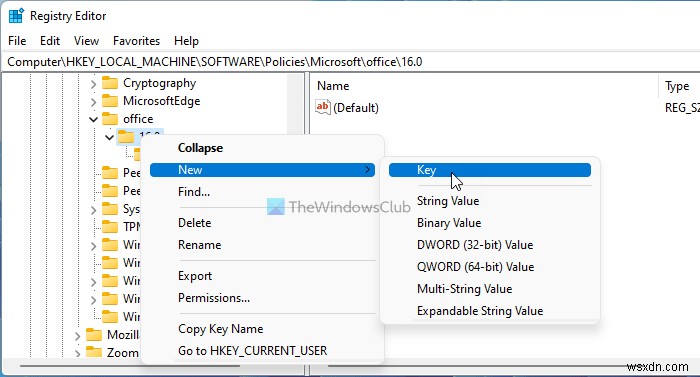Select the office folder icon

point(110,119)
